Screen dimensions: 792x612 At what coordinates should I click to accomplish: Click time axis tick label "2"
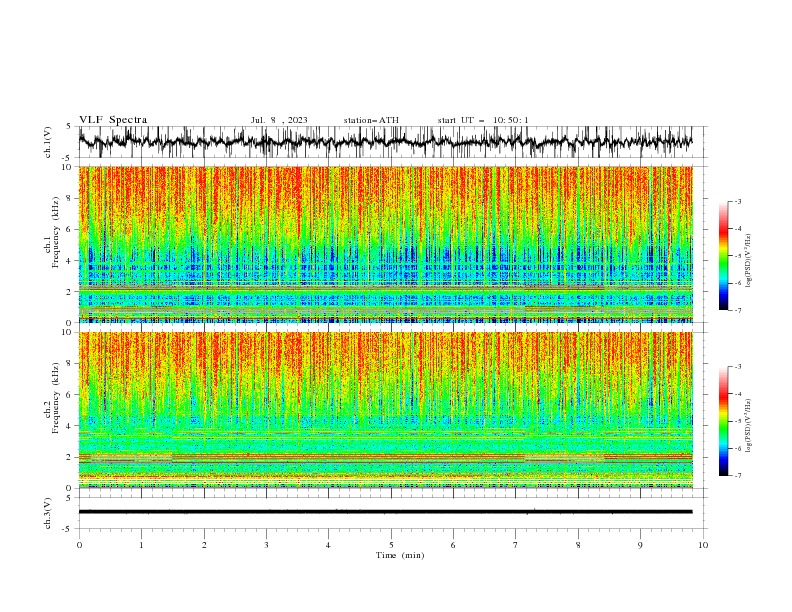click(204, 545)
